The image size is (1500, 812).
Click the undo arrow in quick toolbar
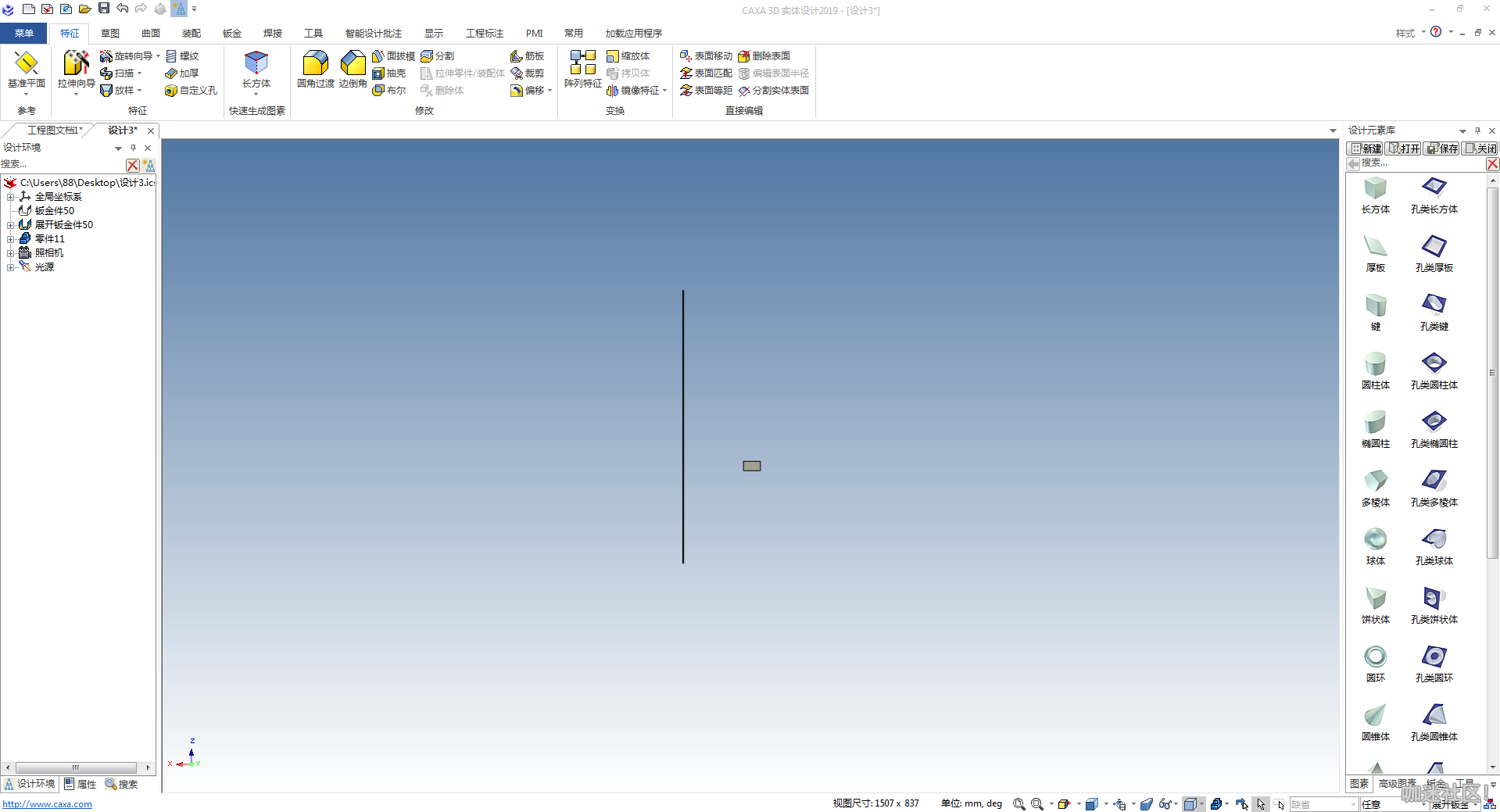(123, 9)
